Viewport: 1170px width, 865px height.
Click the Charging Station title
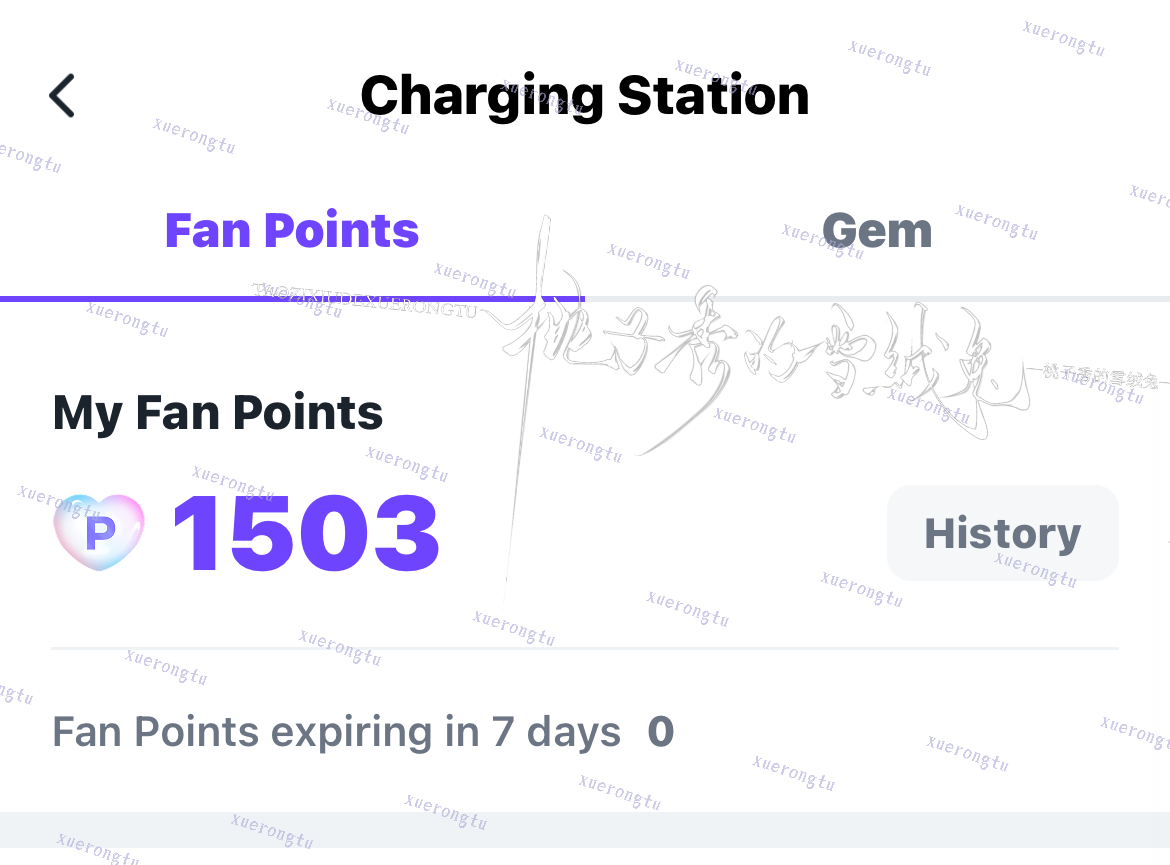[x=585, y=96]
